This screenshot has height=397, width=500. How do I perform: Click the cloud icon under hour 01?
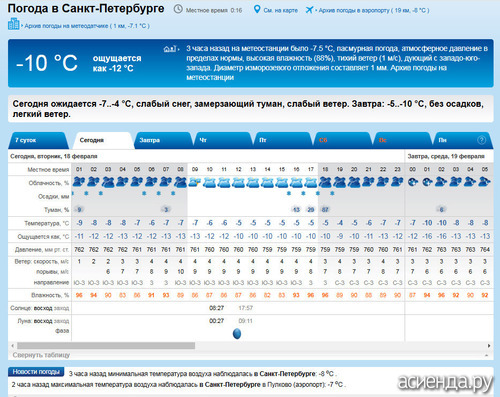point(79,182)
